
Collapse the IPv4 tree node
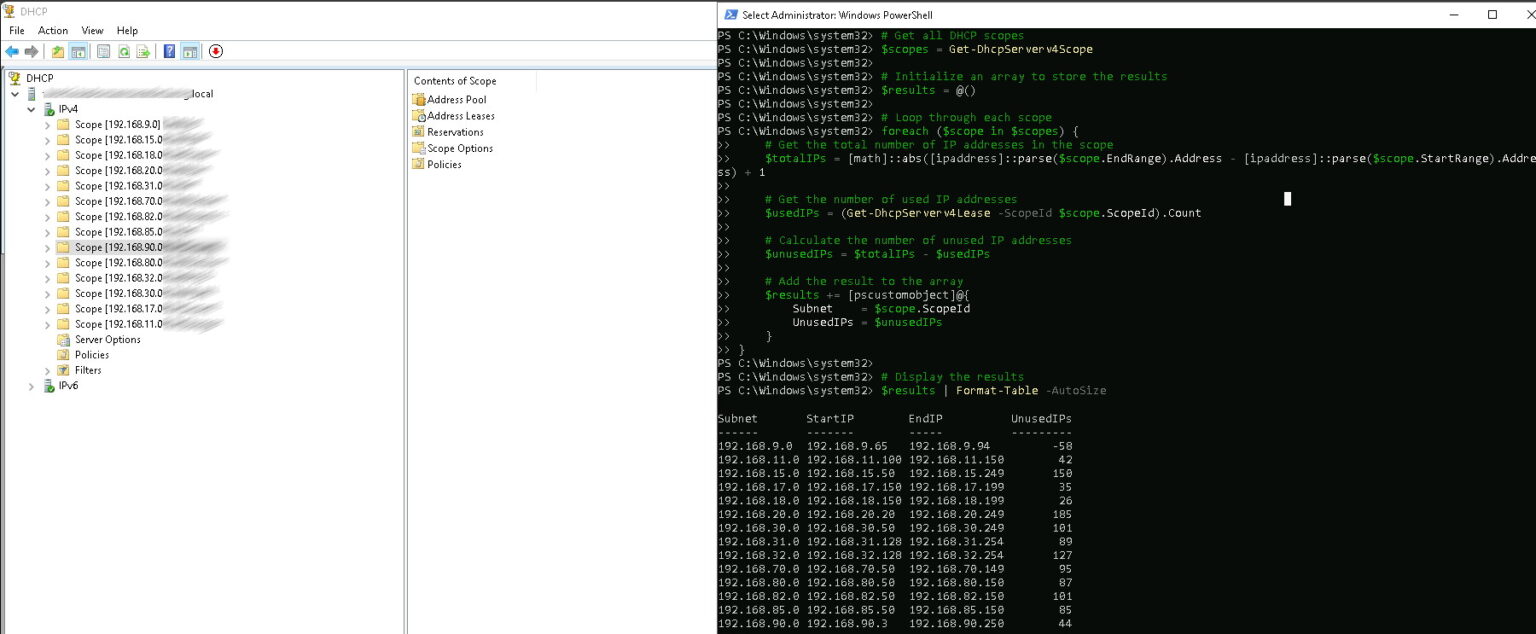(x=31, y=109)
